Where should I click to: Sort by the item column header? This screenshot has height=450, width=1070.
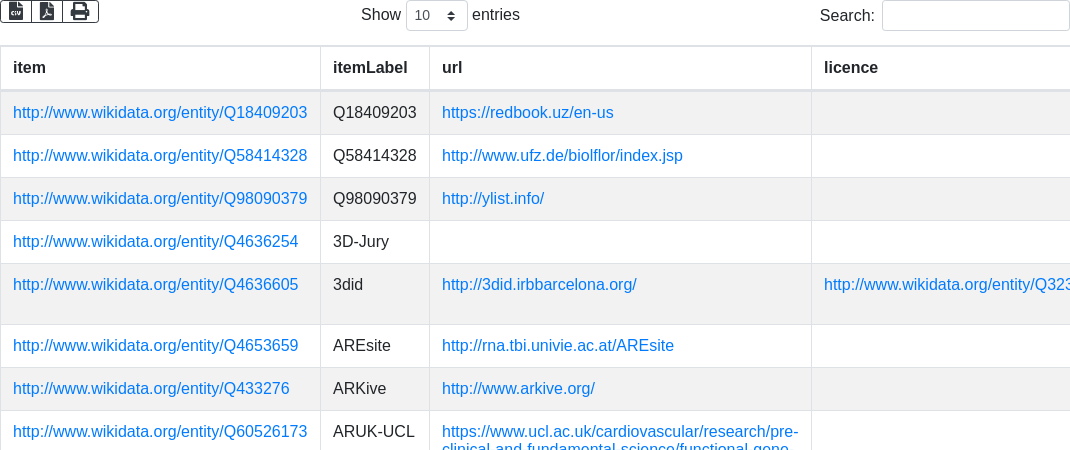tap(160, 68)
